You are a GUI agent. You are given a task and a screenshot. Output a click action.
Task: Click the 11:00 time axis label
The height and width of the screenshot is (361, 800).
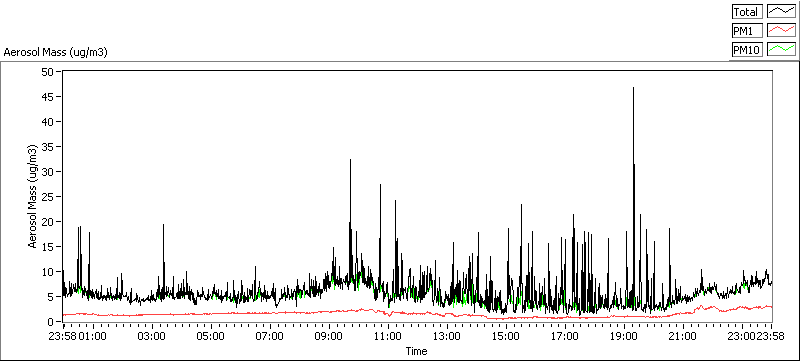[x=388, y=337]
